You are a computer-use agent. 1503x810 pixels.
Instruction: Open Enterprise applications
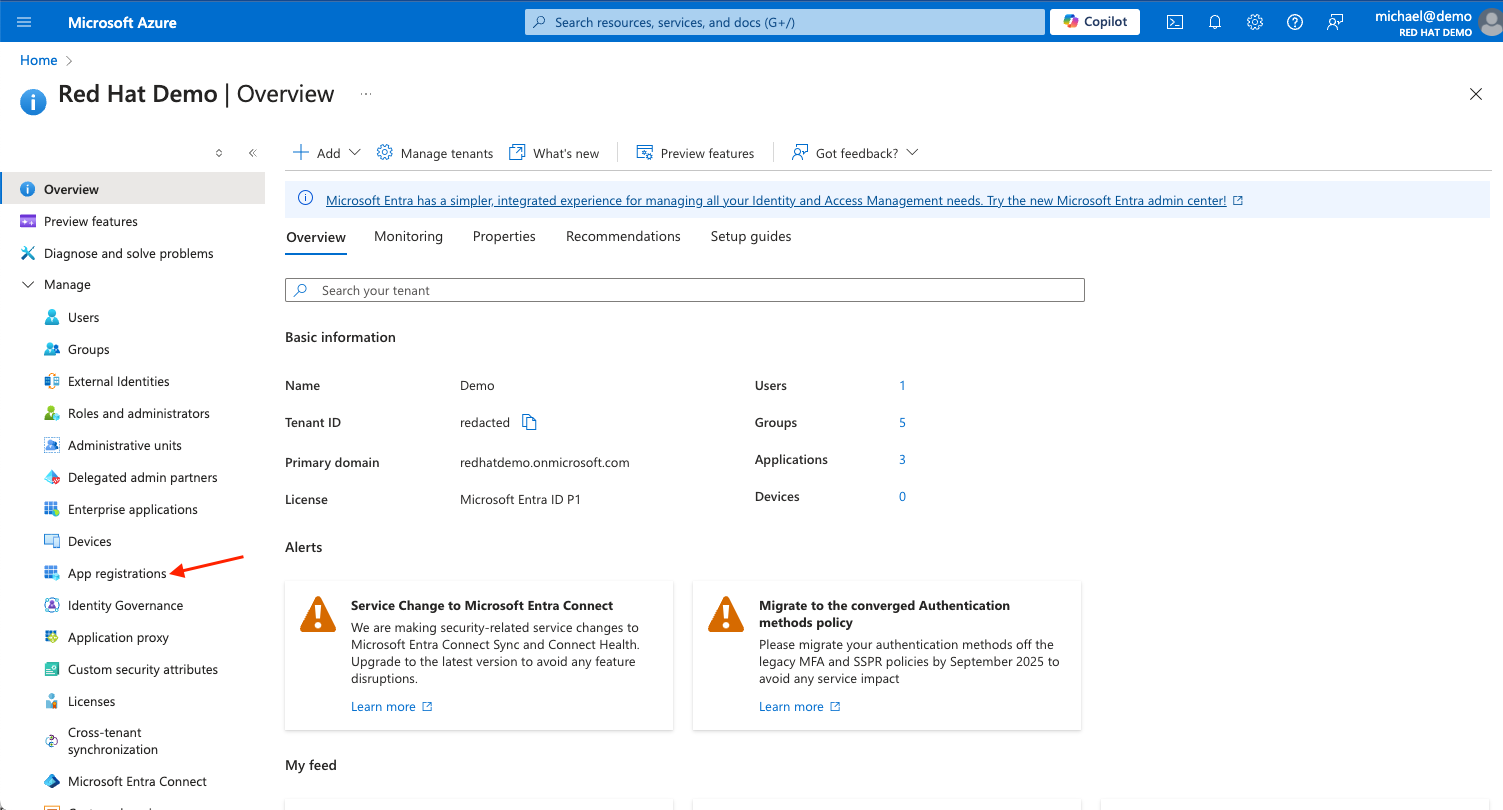[x=131, y=509]
